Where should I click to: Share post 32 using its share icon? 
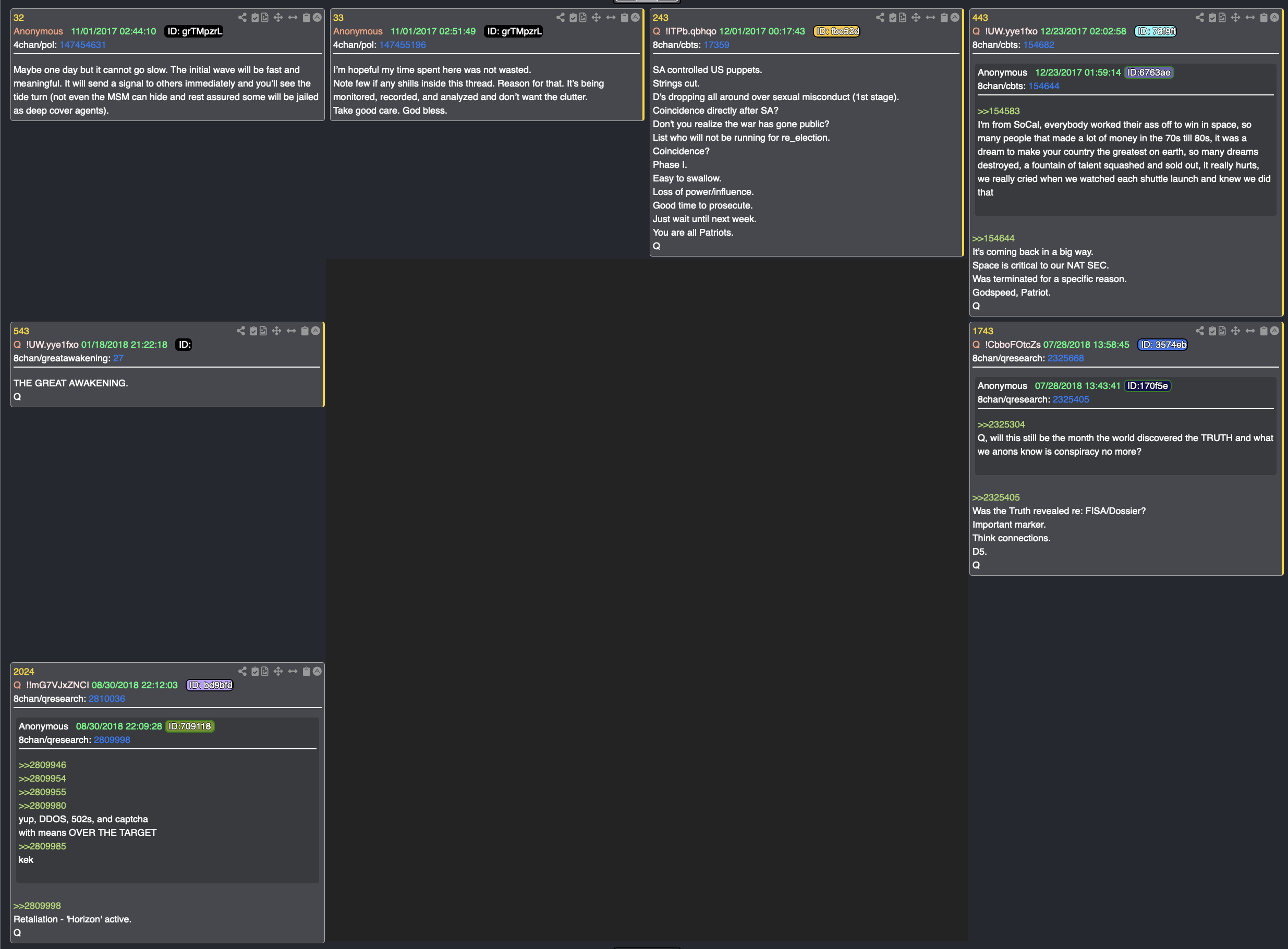[x=242, y=17]
